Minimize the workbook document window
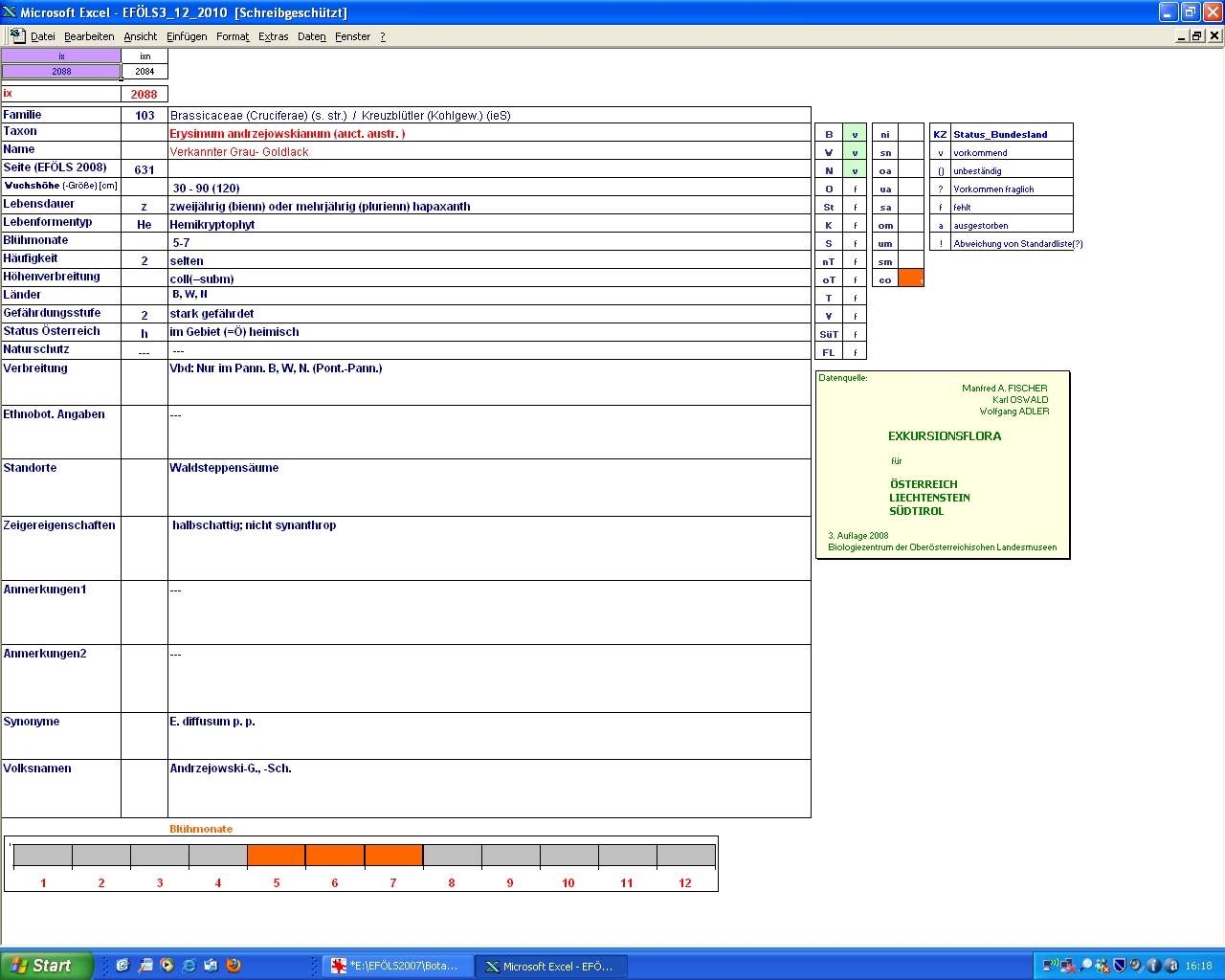Image resolution: width=1225 pixels, height=980 pixels. (x=1182, y=35)
